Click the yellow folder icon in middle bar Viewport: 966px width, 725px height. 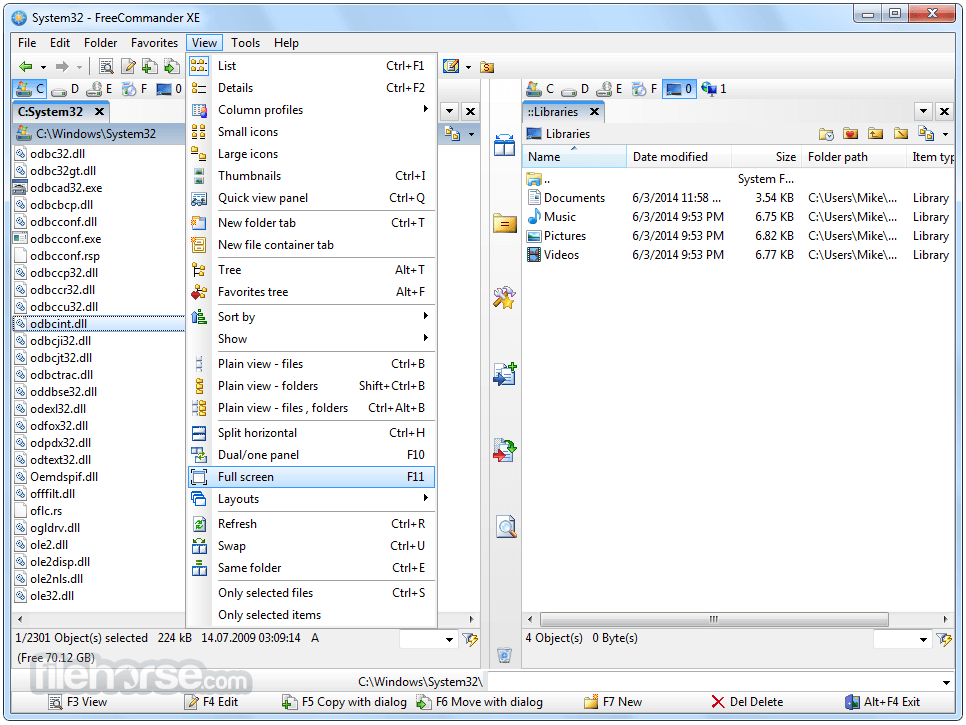pos(505,223)
